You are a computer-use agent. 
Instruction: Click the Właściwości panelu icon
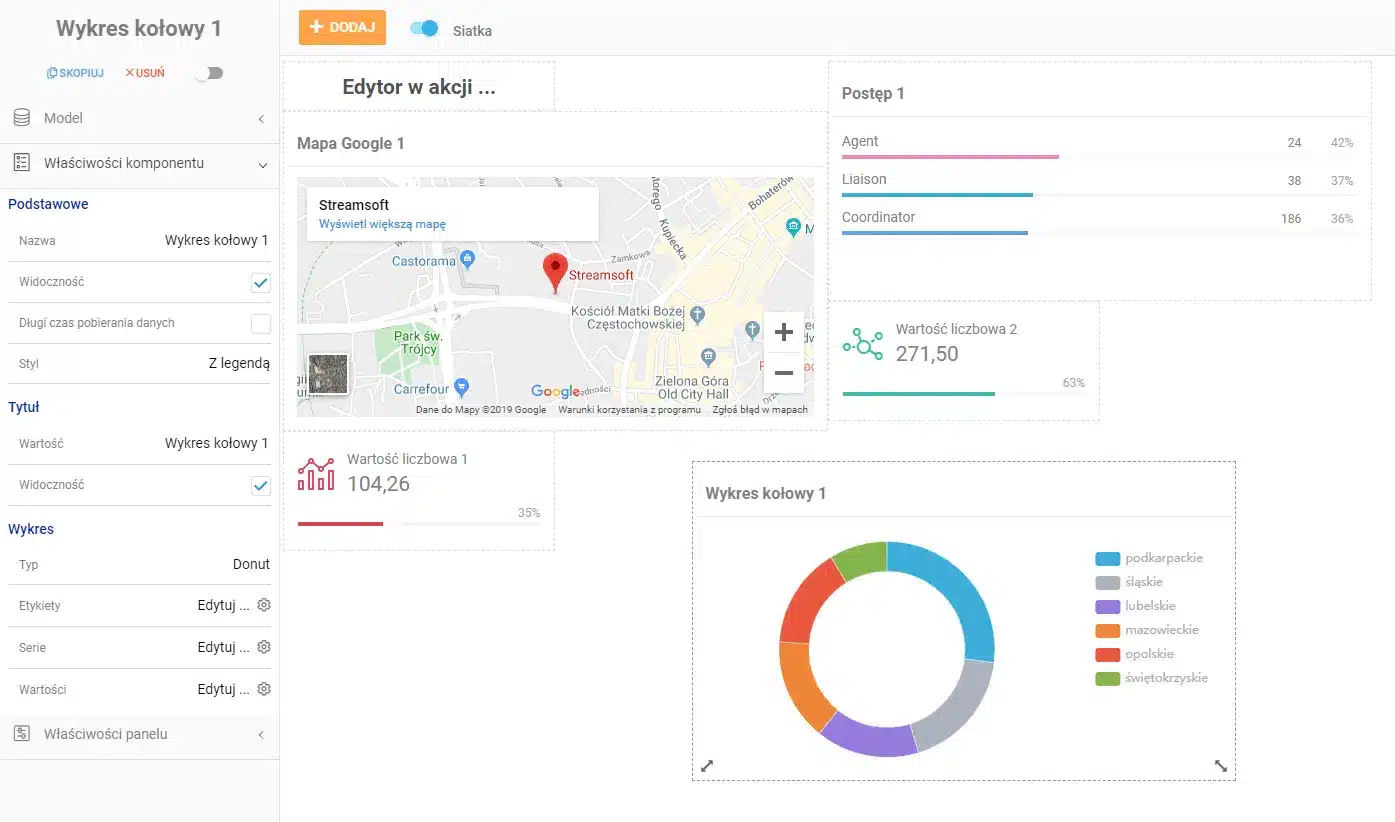[21, 734]
